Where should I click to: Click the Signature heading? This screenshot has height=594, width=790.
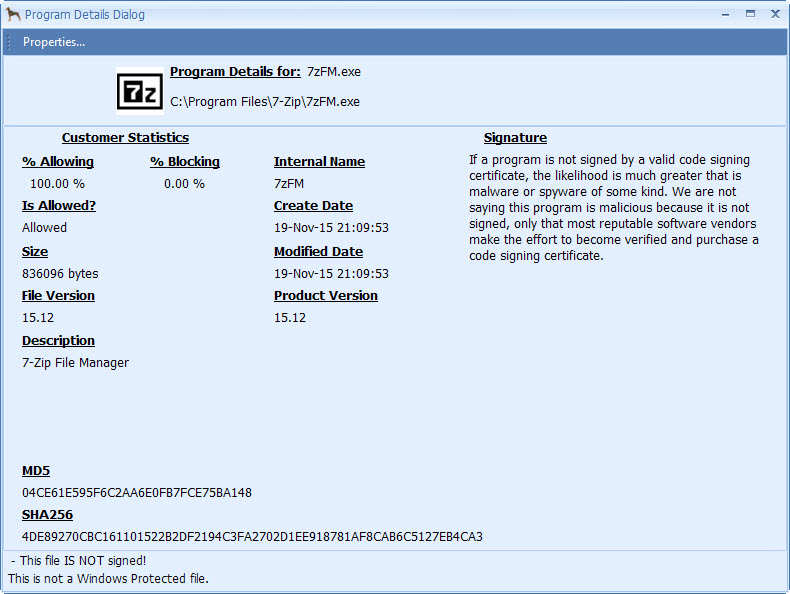point(515,138)
